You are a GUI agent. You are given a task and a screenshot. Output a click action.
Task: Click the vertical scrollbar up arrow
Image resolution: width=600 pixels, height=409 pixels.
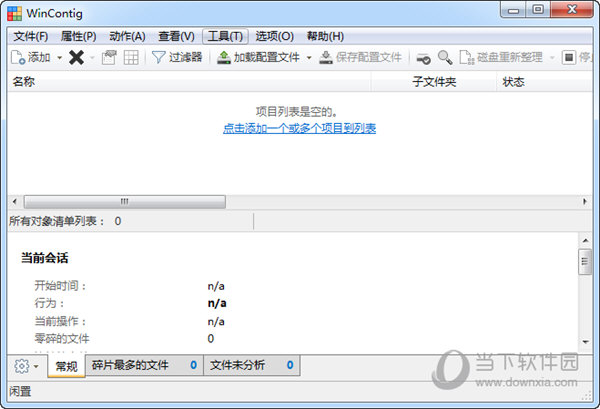(x=585, y=241)
